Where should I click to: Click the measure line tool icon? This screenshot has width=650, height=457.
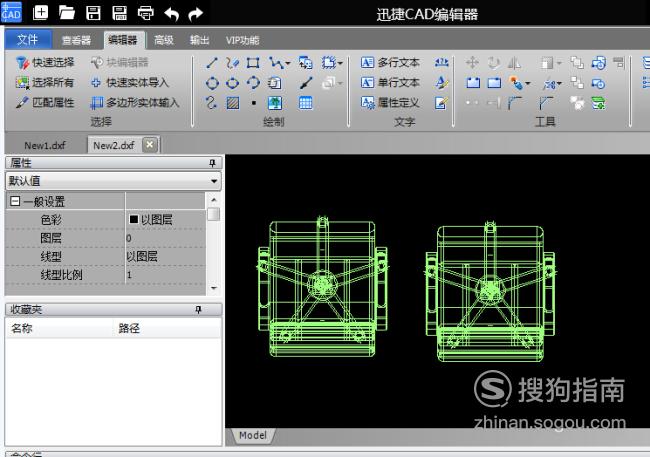306,83
